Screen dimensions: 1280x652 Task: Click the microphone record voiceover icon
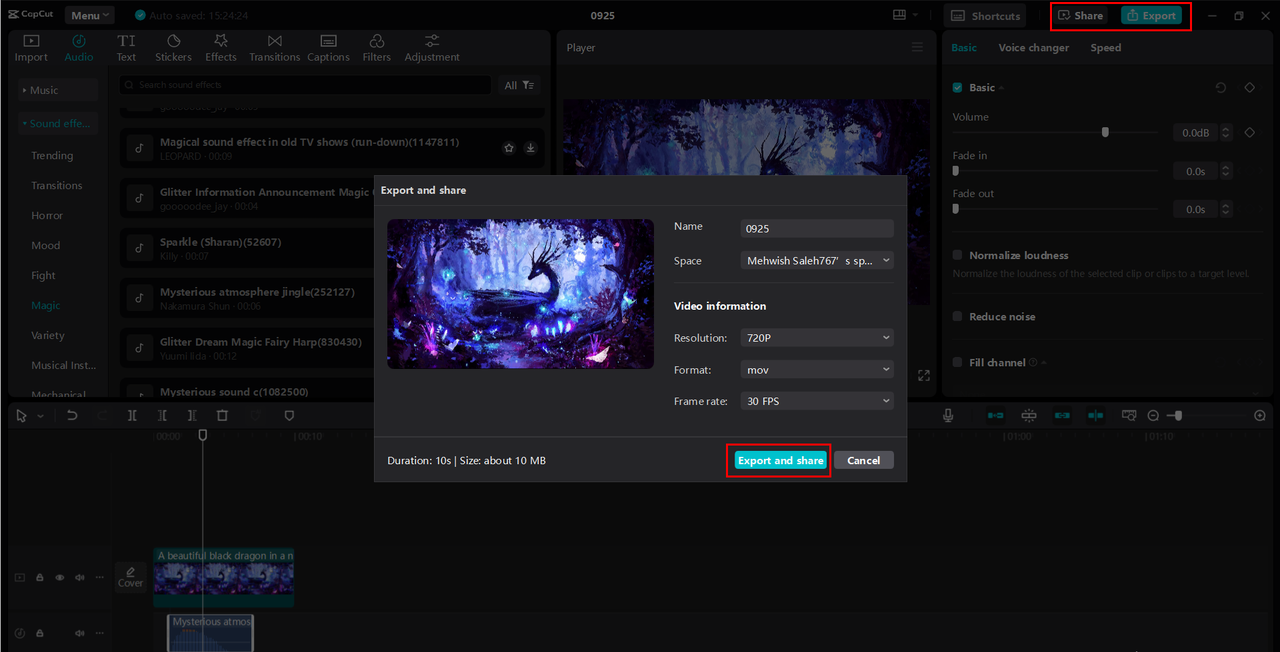click(x=948, y=415)
